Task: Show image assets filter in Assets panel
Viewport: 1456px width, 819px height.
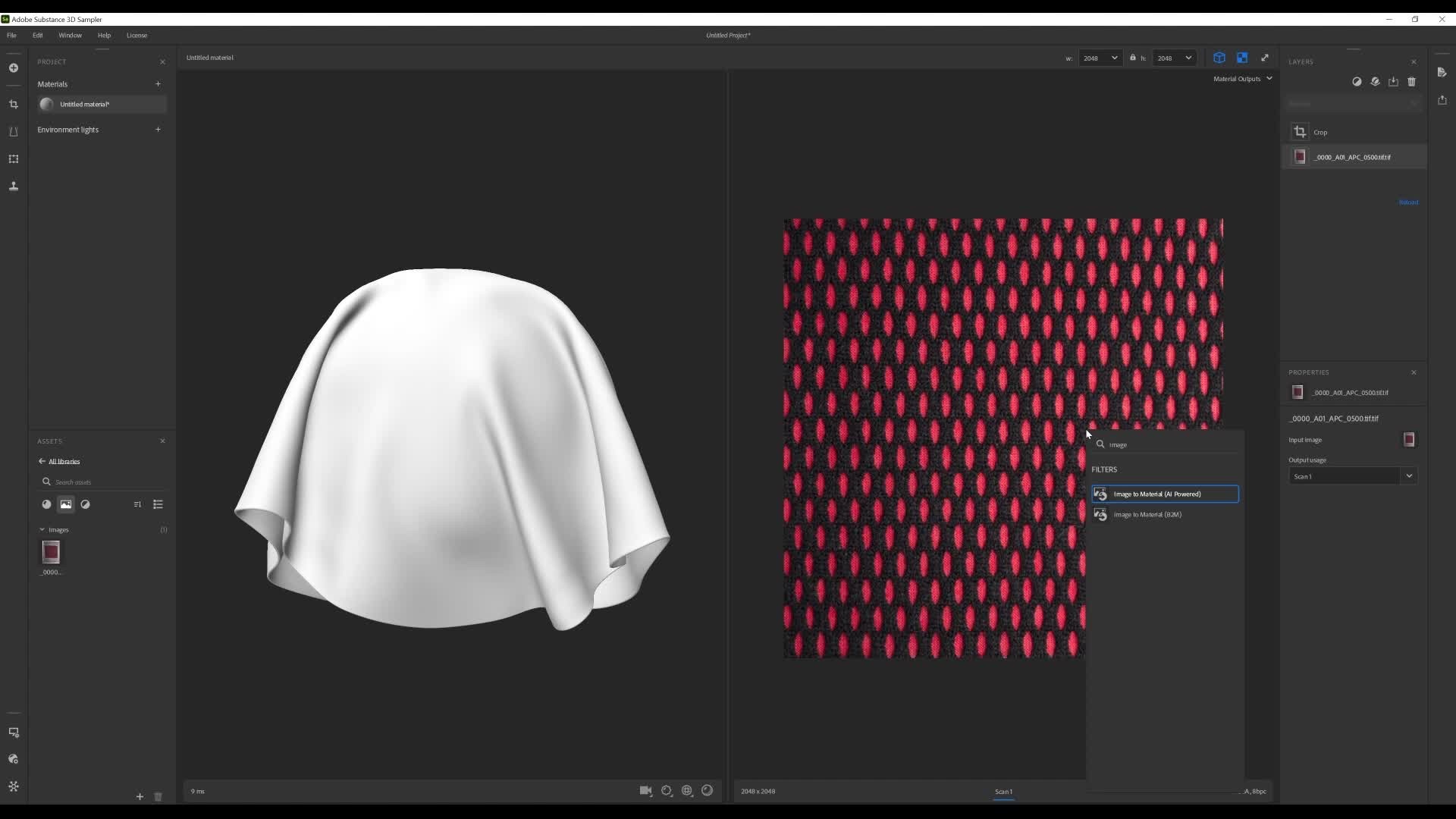Action: coord(66,504)
